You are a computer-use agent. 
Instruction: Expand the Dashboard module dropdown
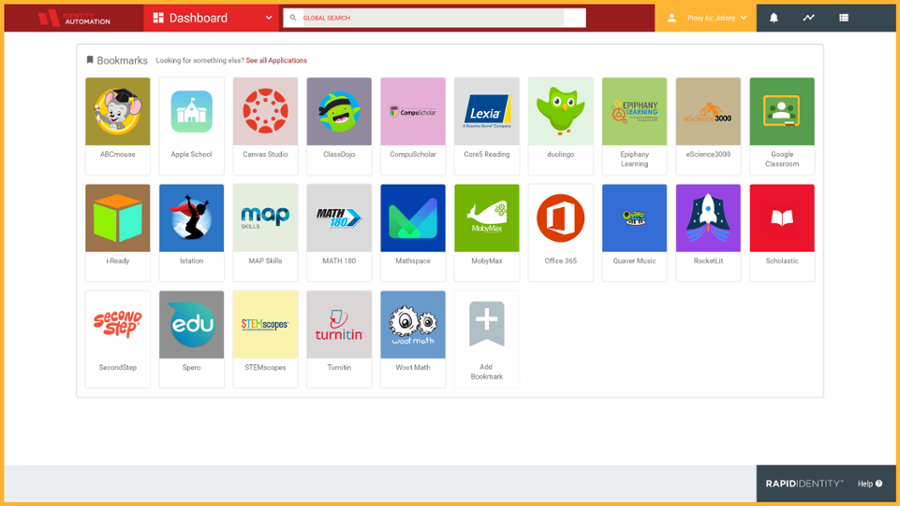point(212,18)
